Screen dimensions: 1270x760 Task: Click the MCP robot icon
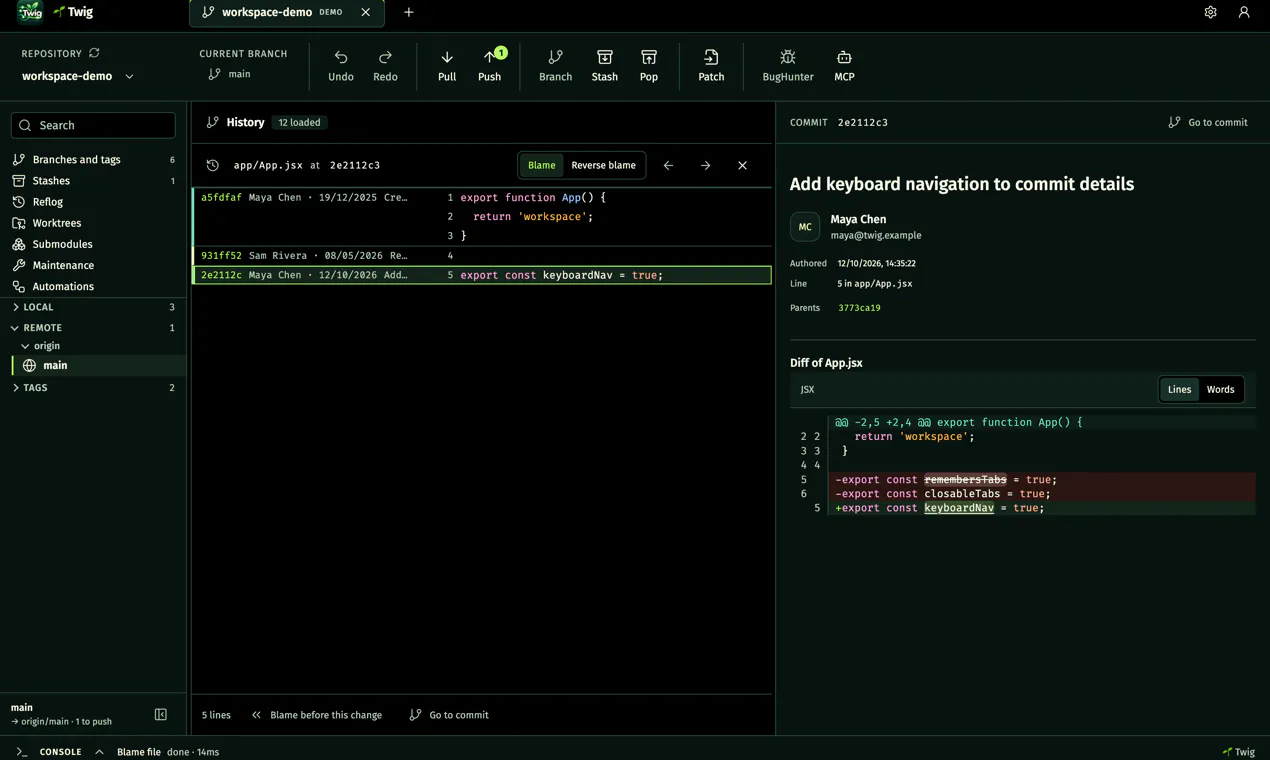tap(844, 57)
